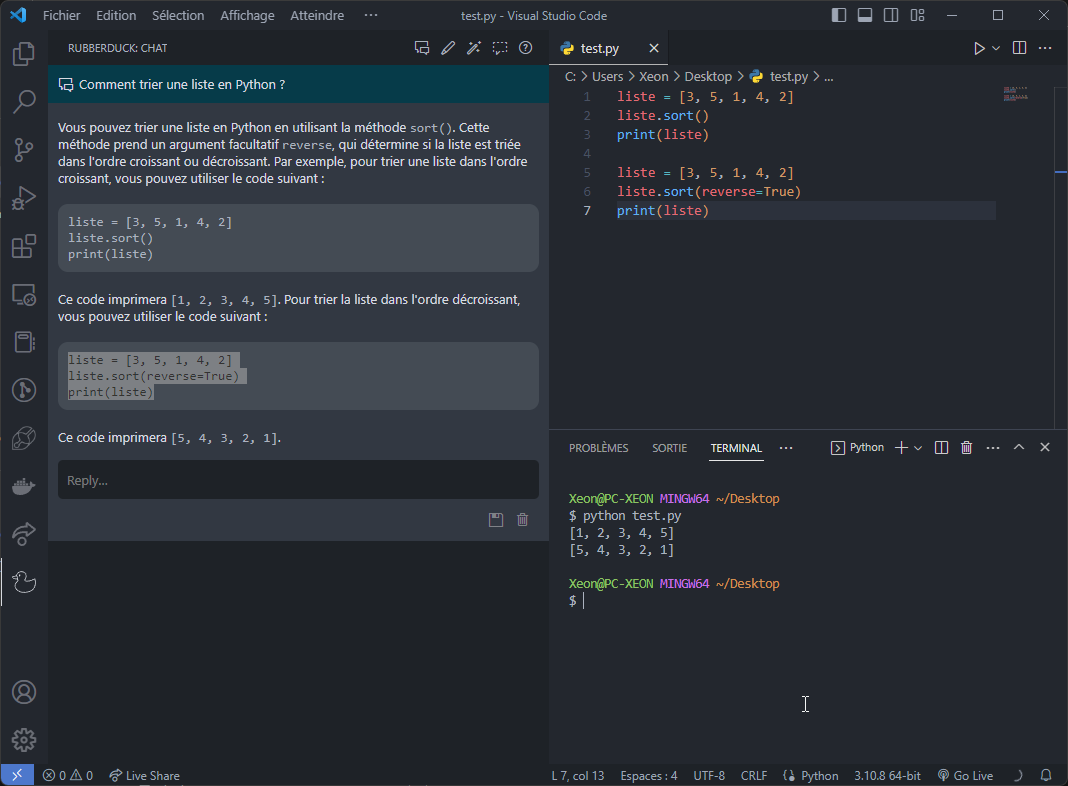The image size is (1068, 786).
Task: Open the Explorer view in activity bar
Action: (x=24, y=54)
